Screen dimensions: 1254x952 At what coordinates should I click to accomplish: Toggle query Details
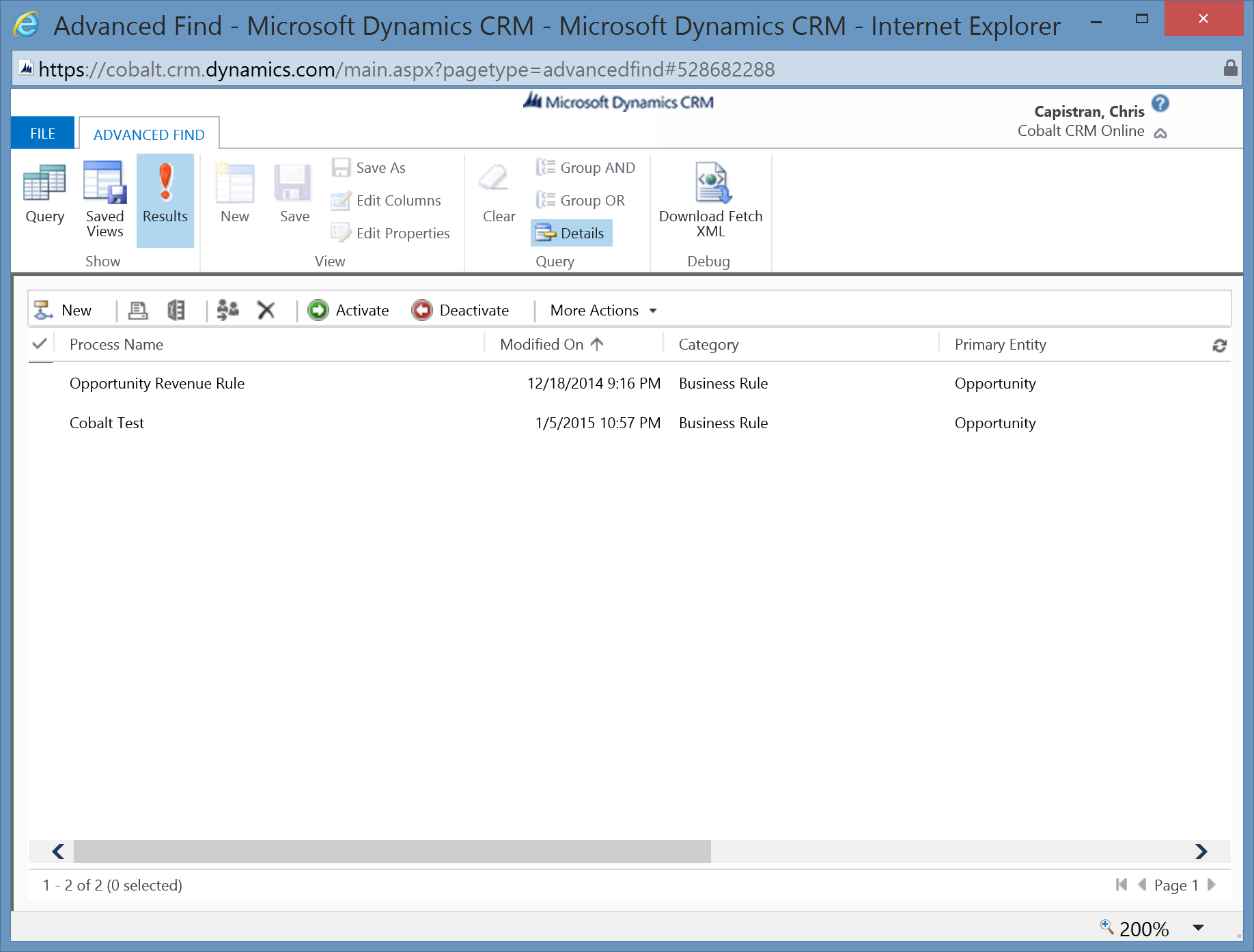(571, 233)
